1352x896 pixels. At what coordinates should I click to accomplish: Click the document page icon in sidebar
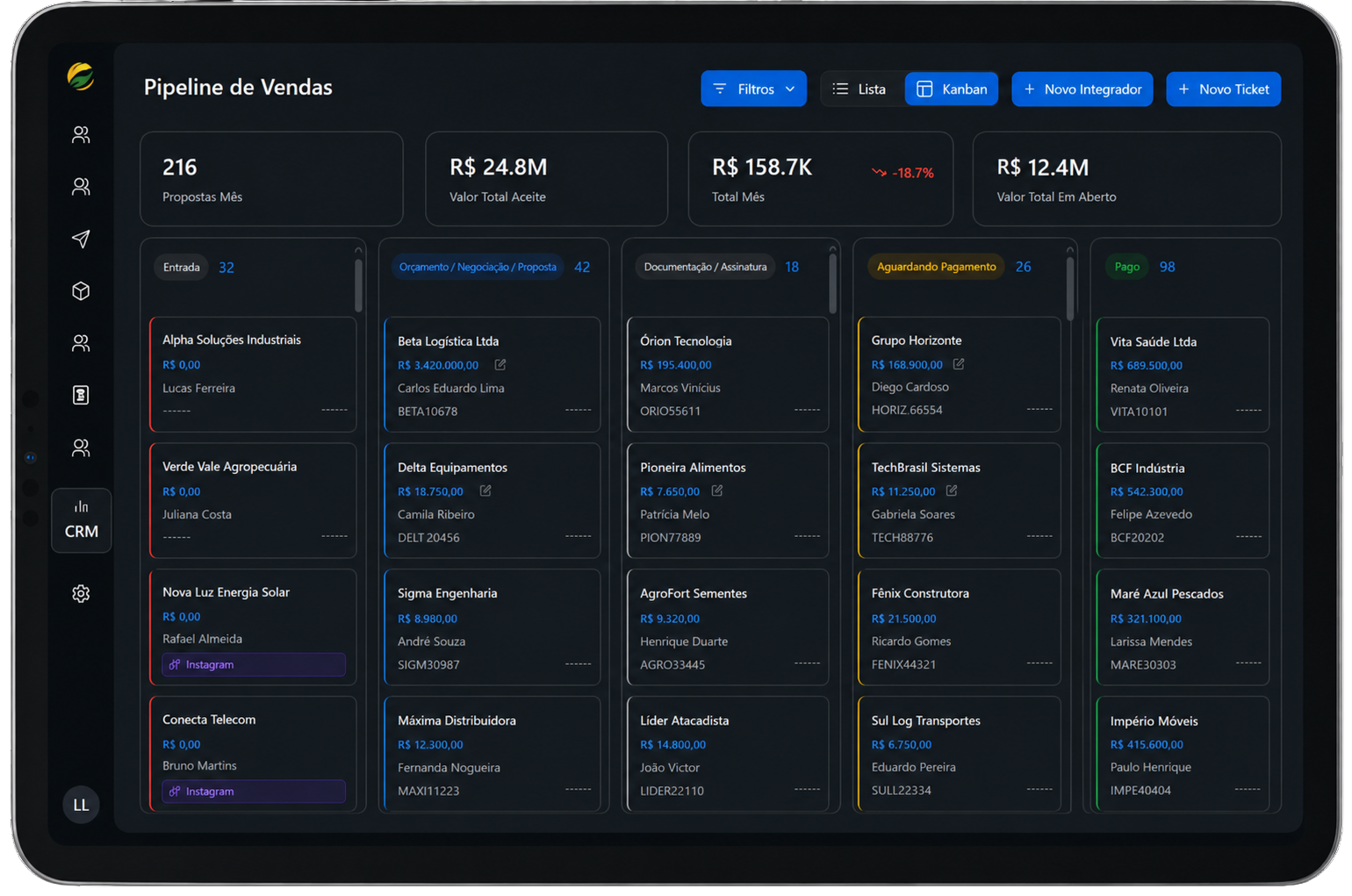81,396
